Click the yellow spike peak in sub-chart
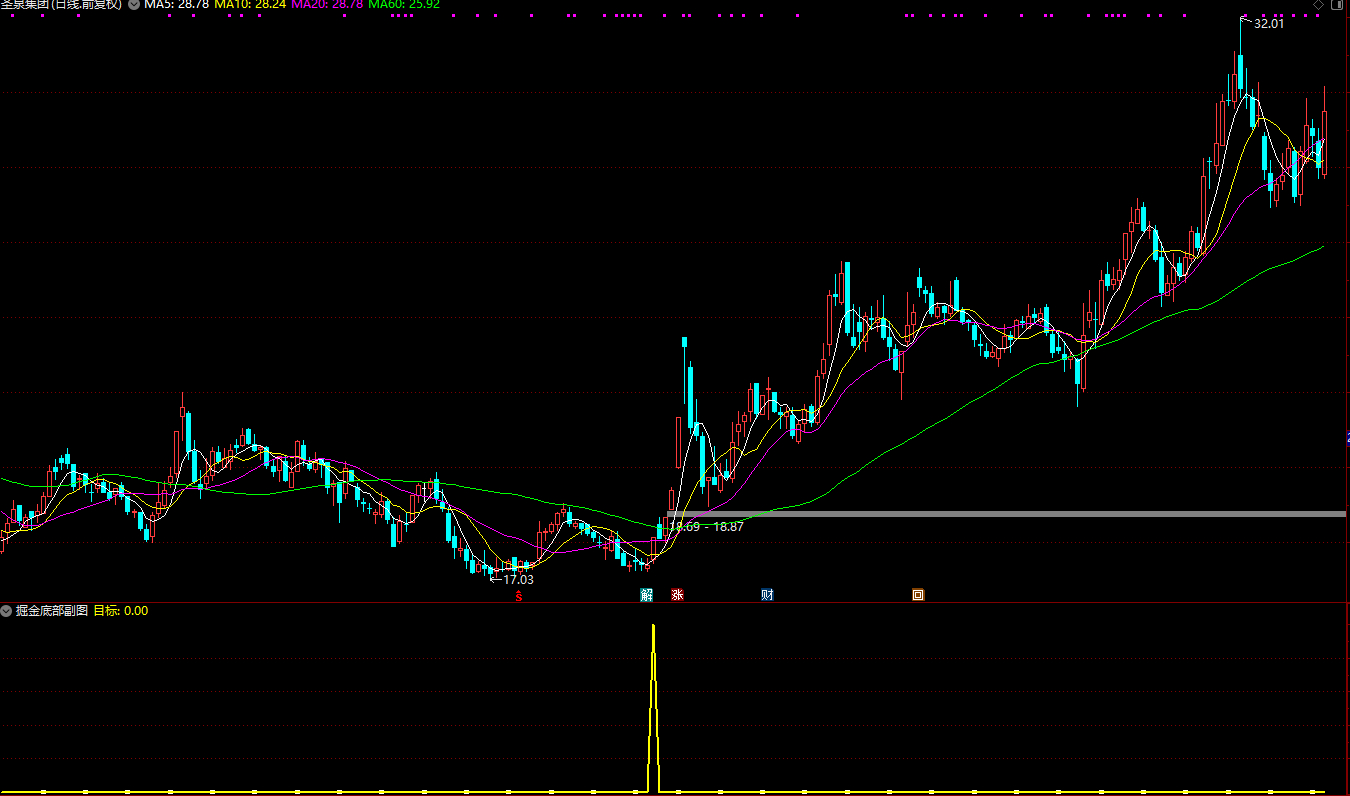Screen dimensions: 1350x796 pos(653,627)
